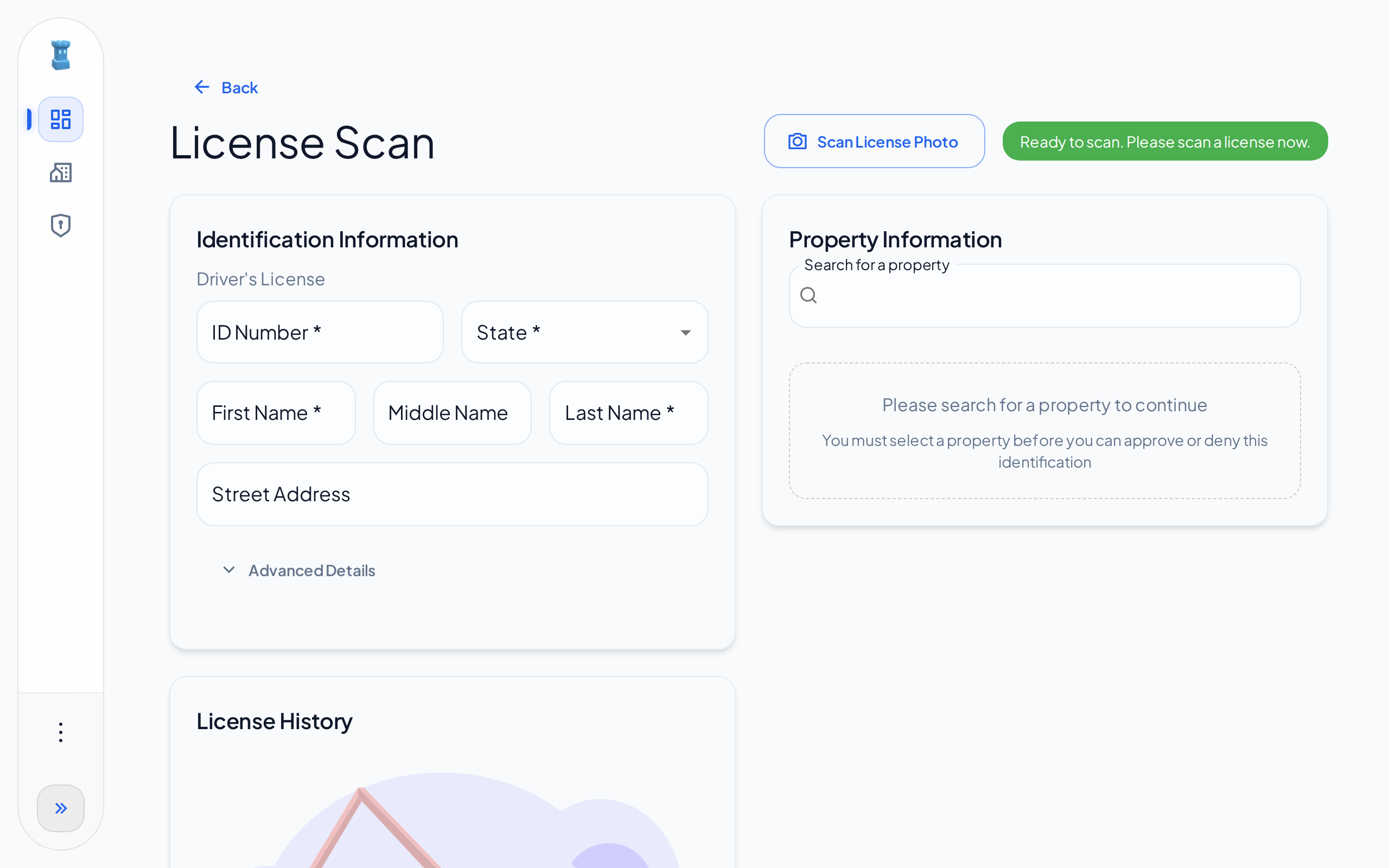Click 'Please search for a property to continue' text
1389x868 pixels.
pos(1044,405)
